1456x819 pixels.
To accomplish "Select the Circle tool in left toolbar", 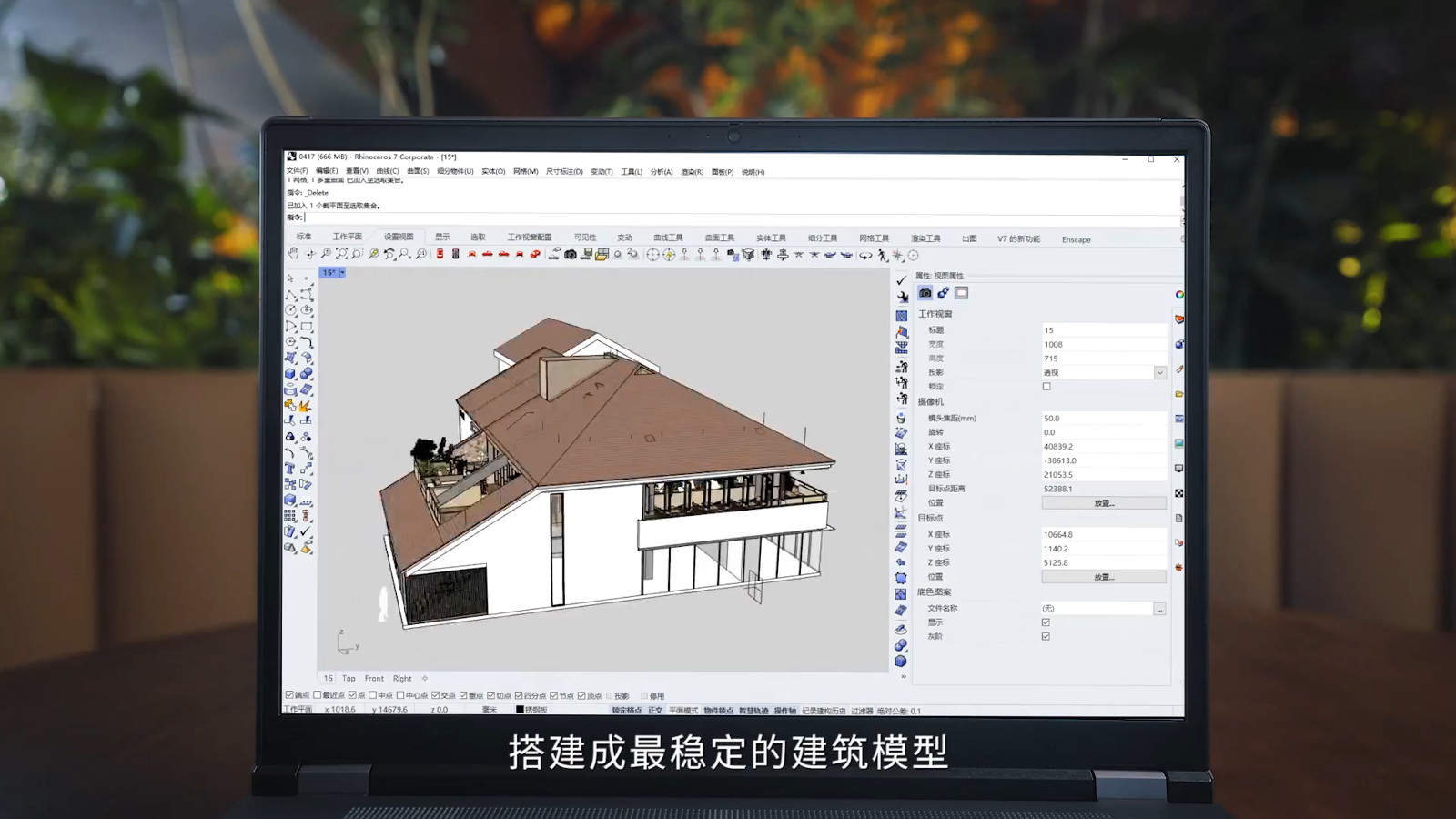I will pyautogui.click(x=290, y=310).
